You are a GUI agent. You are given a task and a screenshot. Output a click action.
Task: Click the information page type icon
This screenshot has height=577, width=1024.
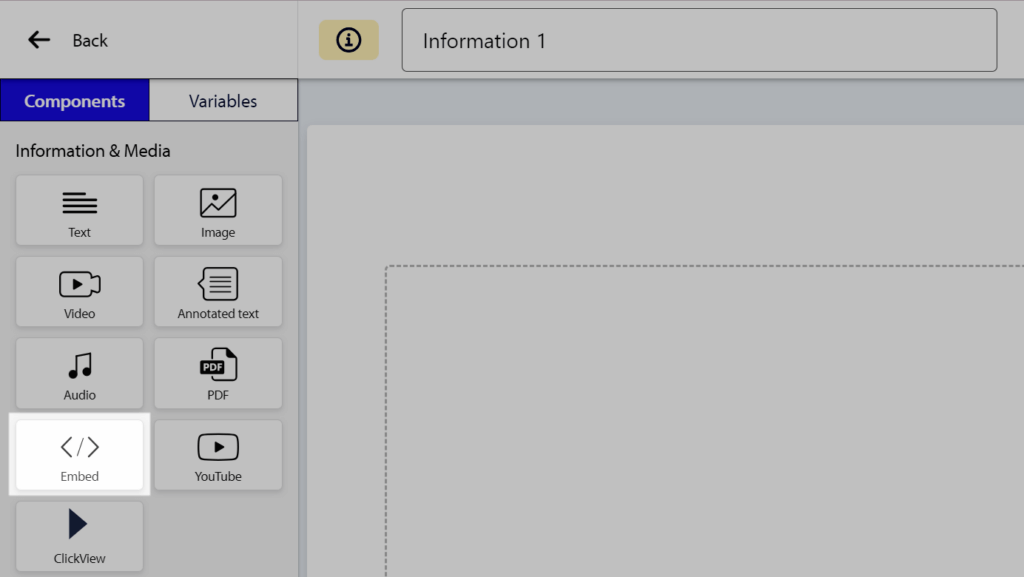(349, 40)
